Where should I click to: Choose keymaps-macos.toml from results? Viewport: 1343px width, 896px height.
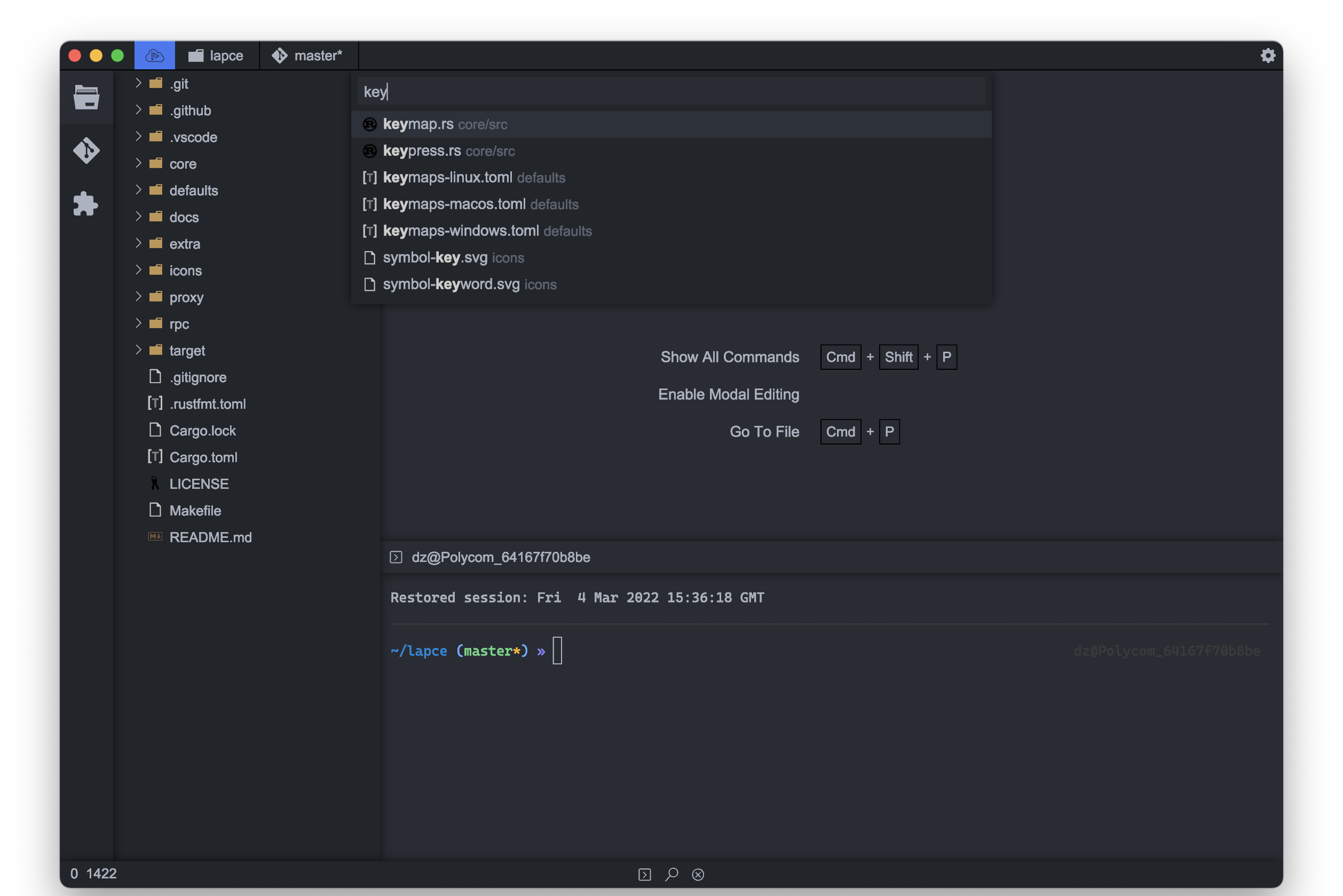pos(671,204)
